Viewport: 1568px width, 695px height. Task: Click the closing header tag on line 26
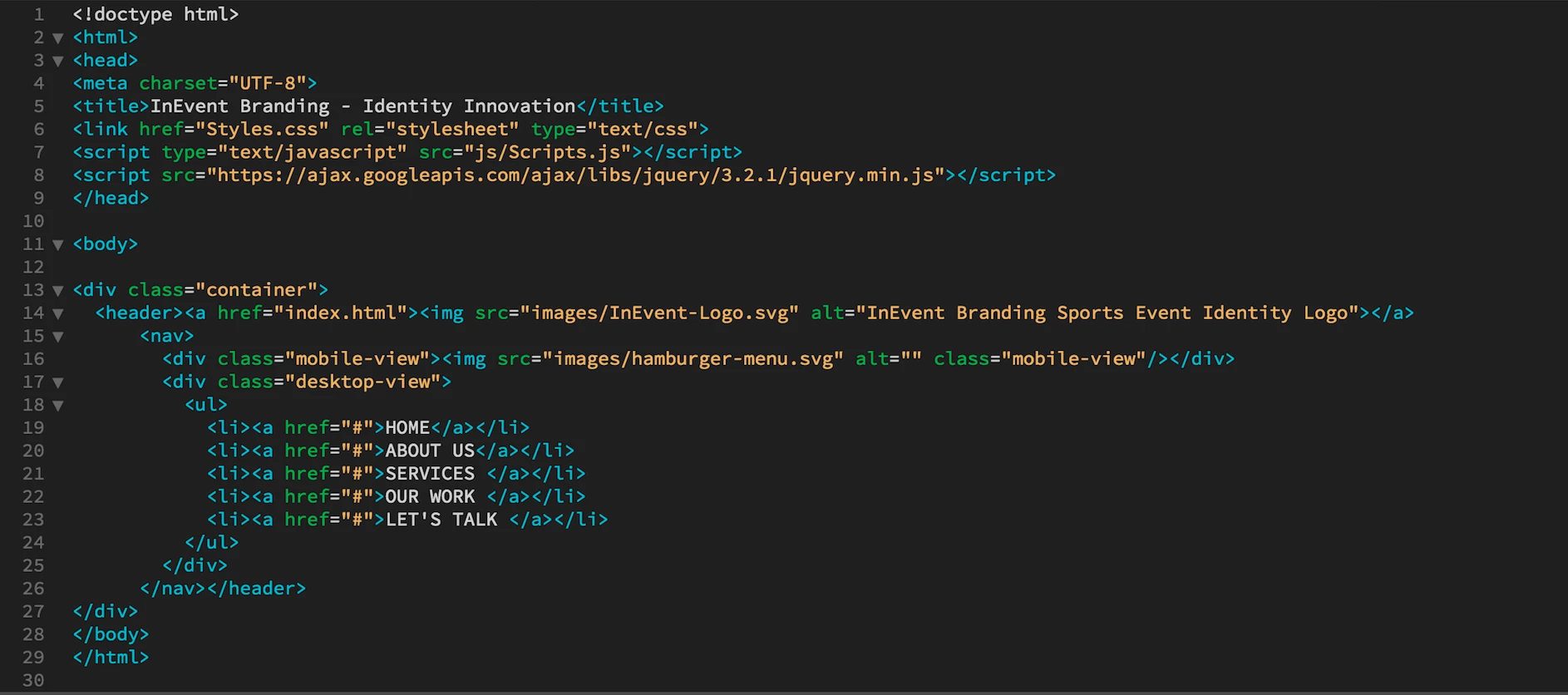(256, 588)
